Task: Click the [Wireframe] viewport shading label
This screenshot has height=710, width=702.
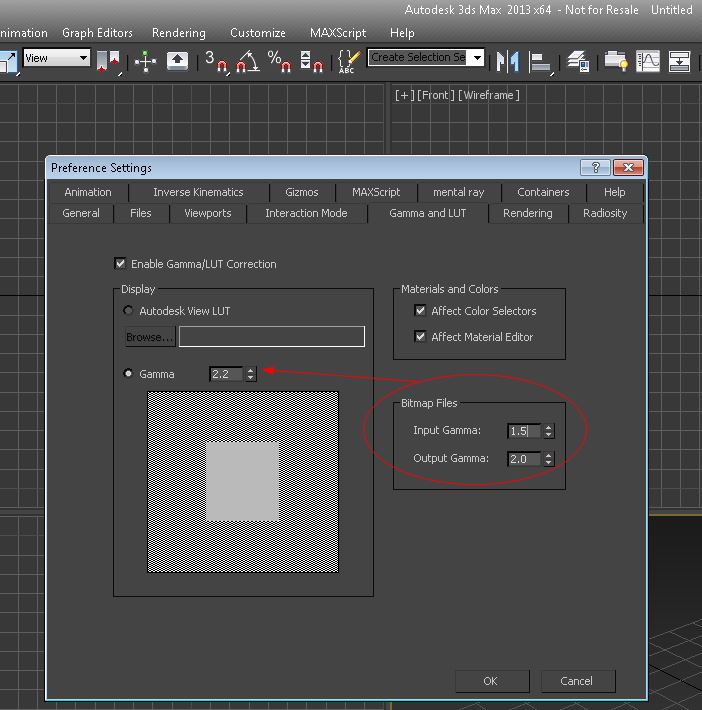Action: tap(489, 95)
